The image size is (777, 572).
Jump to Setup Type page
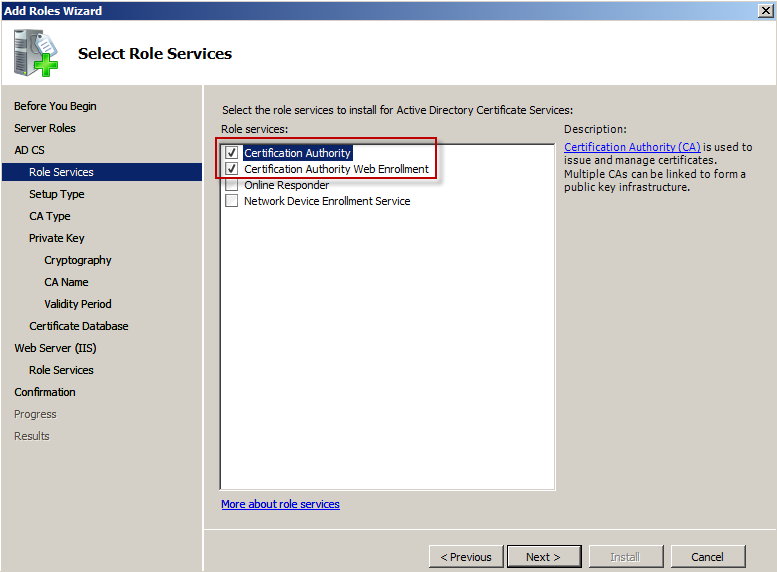pyautogui.click(x=56, y=194)
